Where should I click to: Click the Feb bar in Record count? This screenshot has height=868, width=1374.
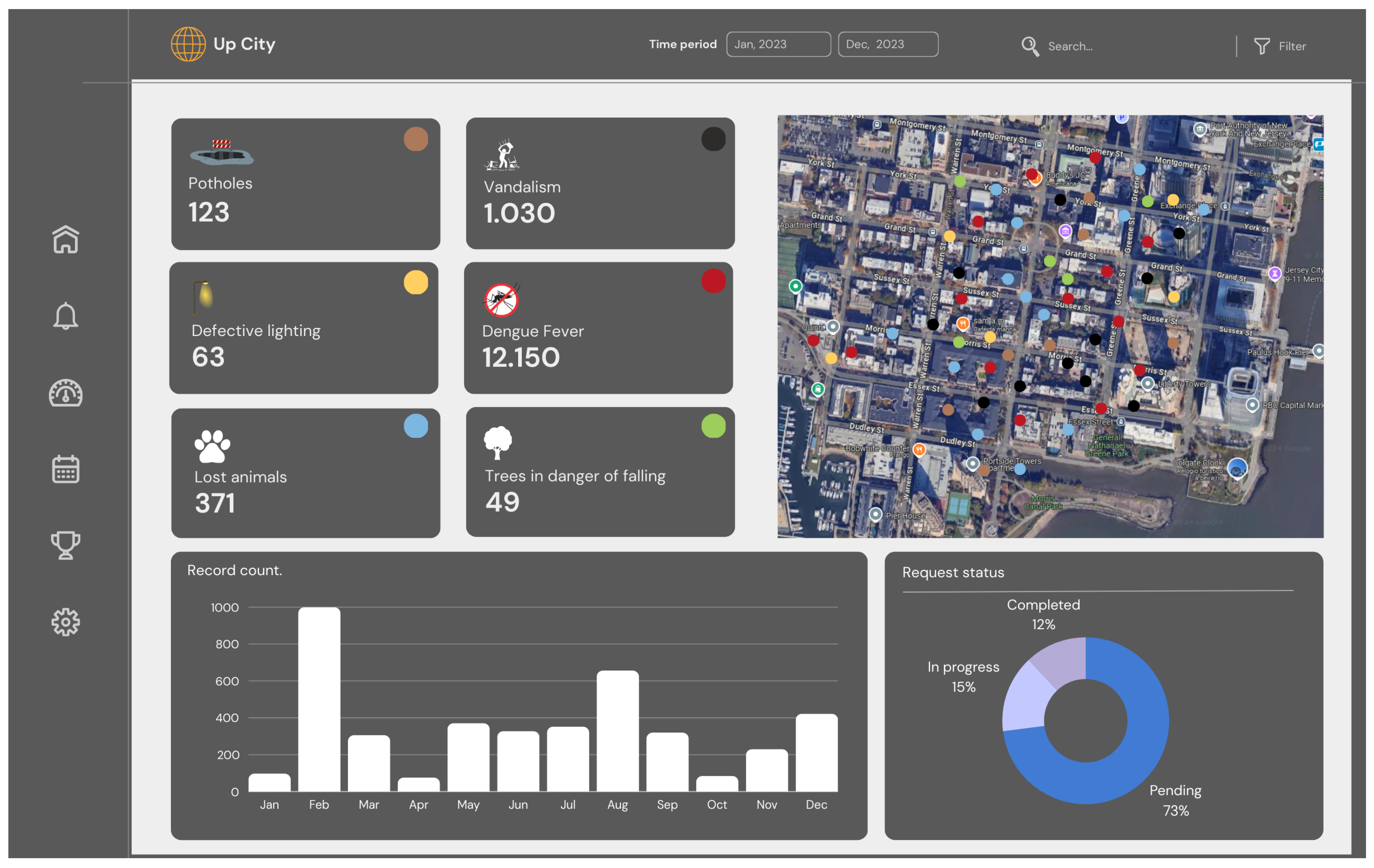point(319,699)
